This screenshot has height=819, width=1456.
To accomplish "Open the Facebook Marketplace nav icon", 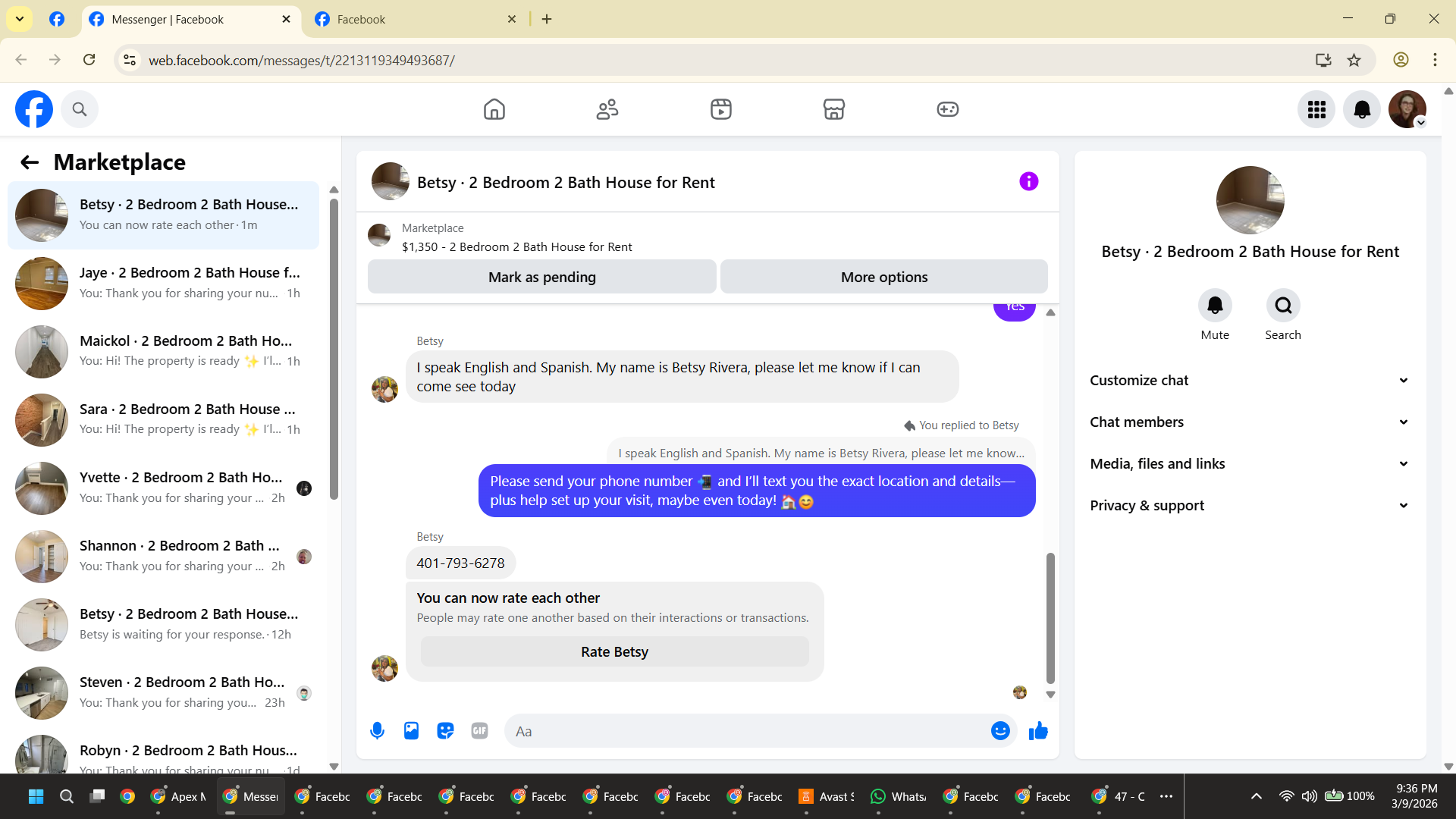I will coord(833,109).
